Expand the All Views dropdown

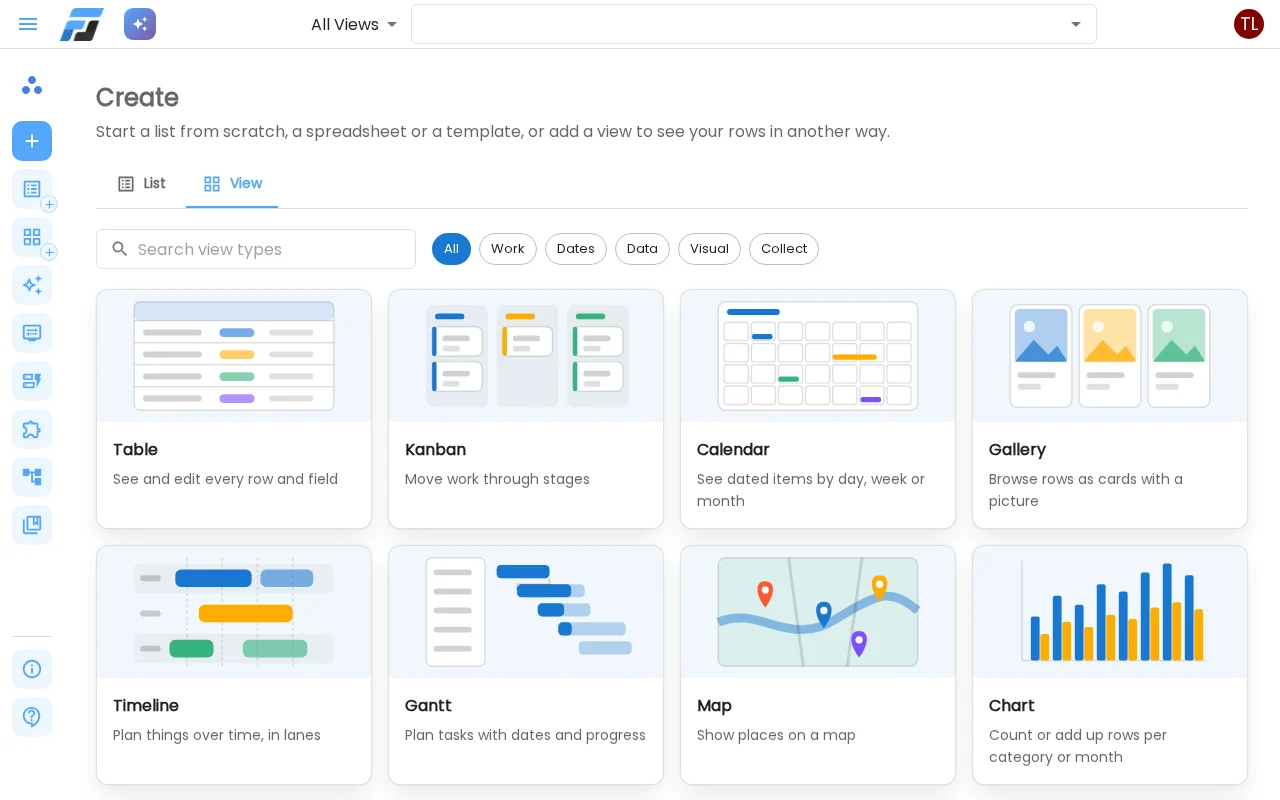click(354, 24)
